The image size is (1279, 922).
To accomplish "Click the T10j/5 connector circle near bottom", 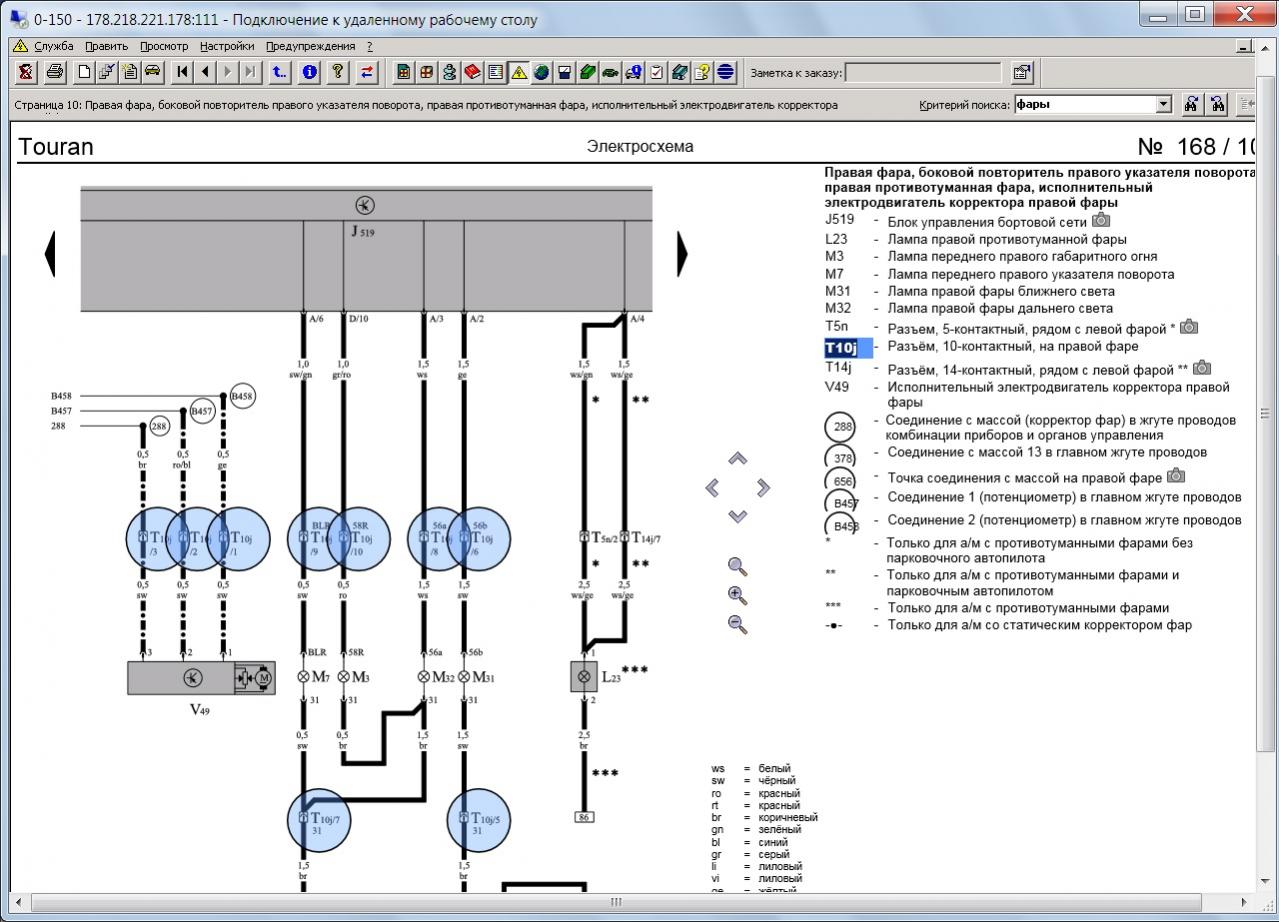I will tap(479, 820).
